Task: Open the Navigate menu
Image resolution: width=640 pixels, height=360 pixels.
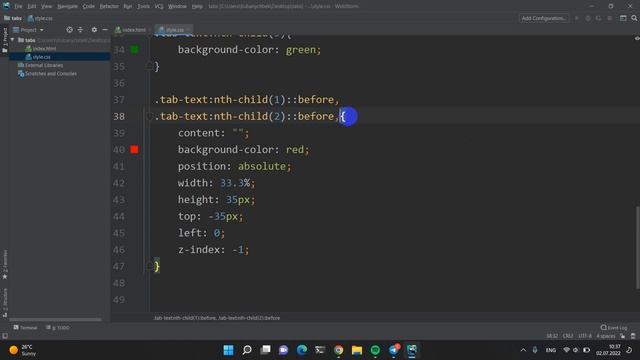Action: coord(67,7)
